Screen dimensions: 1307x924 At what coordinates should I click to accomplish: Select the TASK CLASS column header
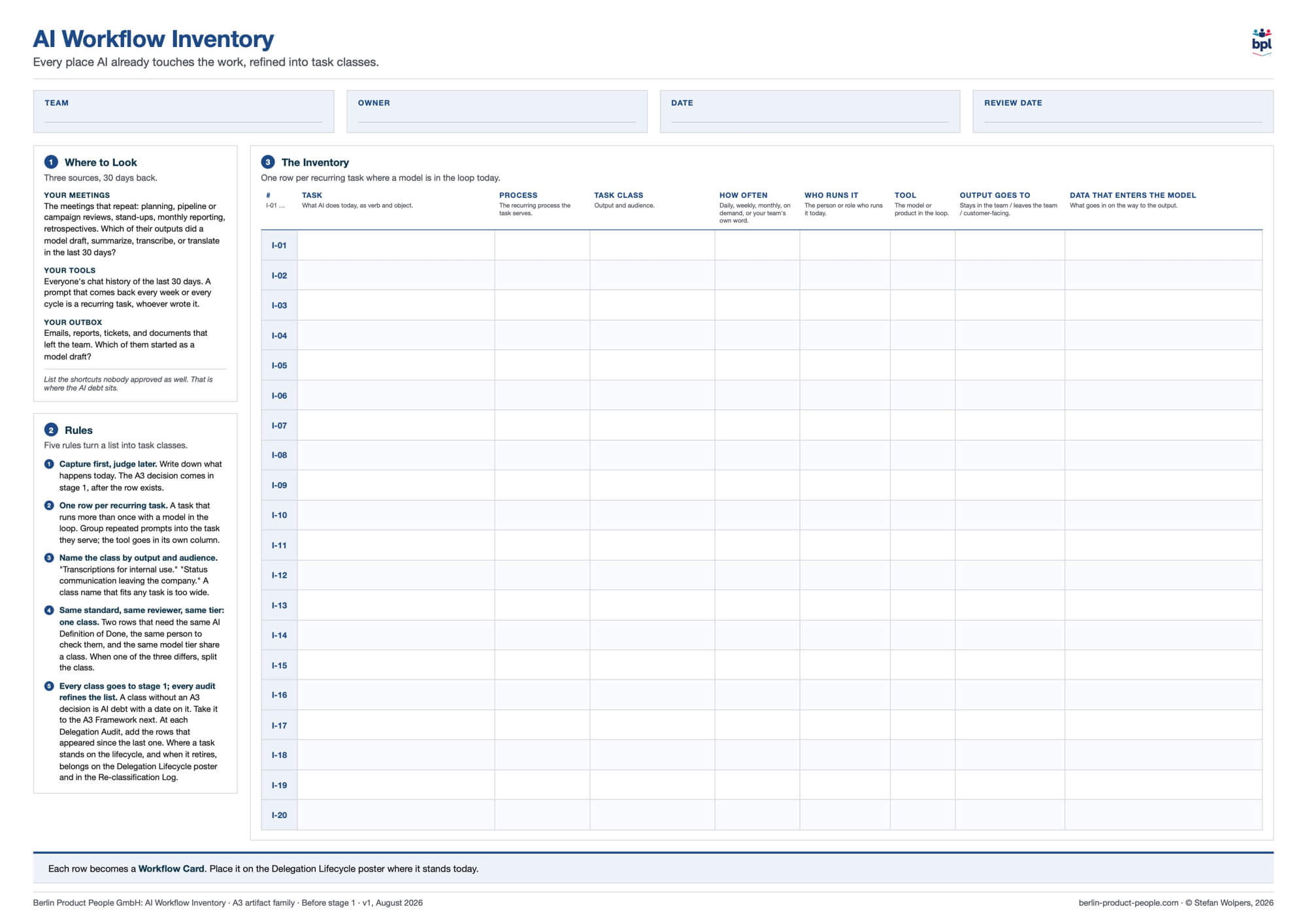click(x=618, y=195)
